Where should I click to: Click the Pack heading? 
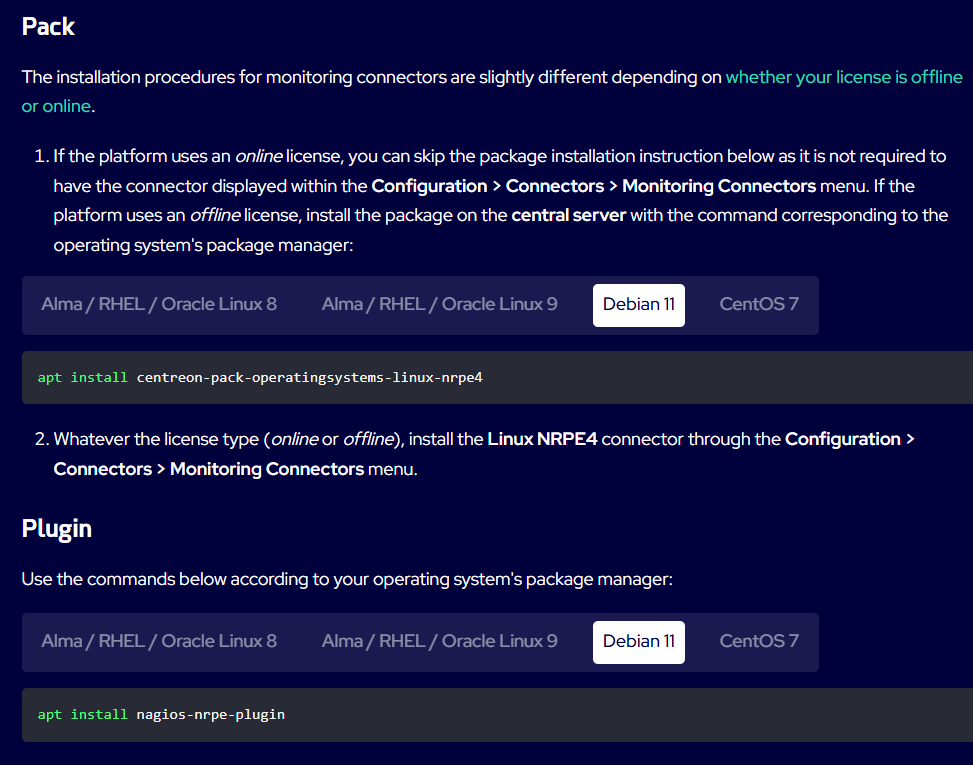(x=48, y=27)
